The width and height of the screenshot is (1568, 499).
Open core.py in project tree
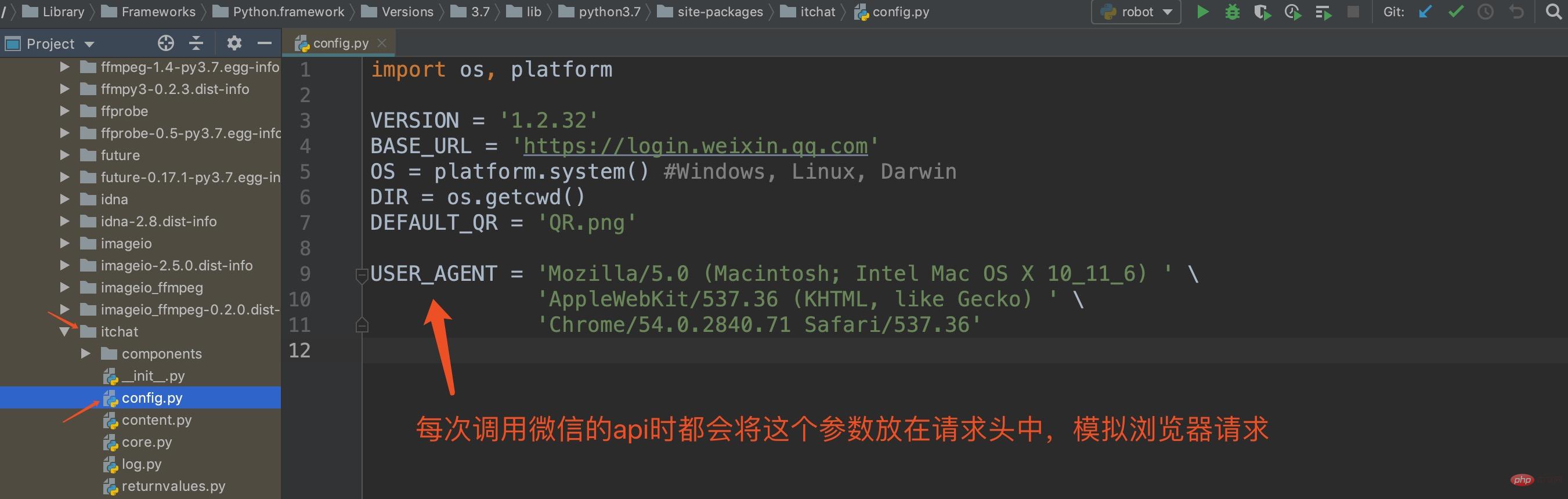coord(146,442)
